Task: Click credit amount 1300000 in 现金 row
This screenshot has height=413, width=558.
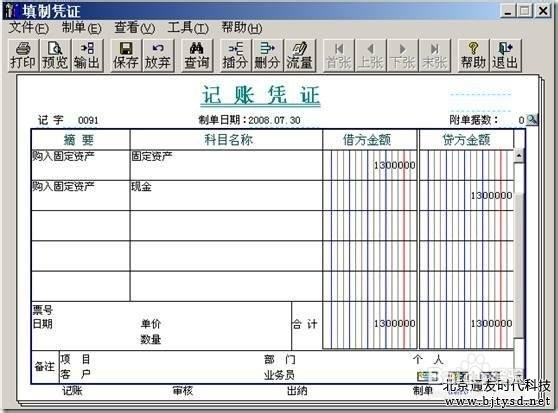Action: 491,196
